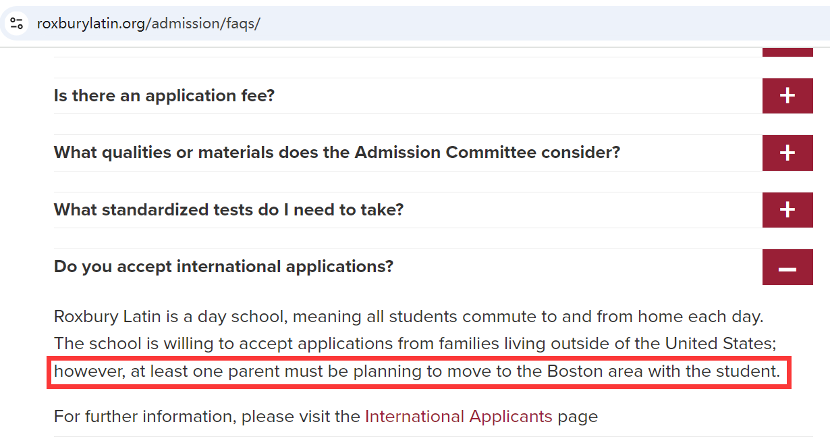Click the sentence starting 'Roxbury Latin is a day school'

tap(409, 316)
